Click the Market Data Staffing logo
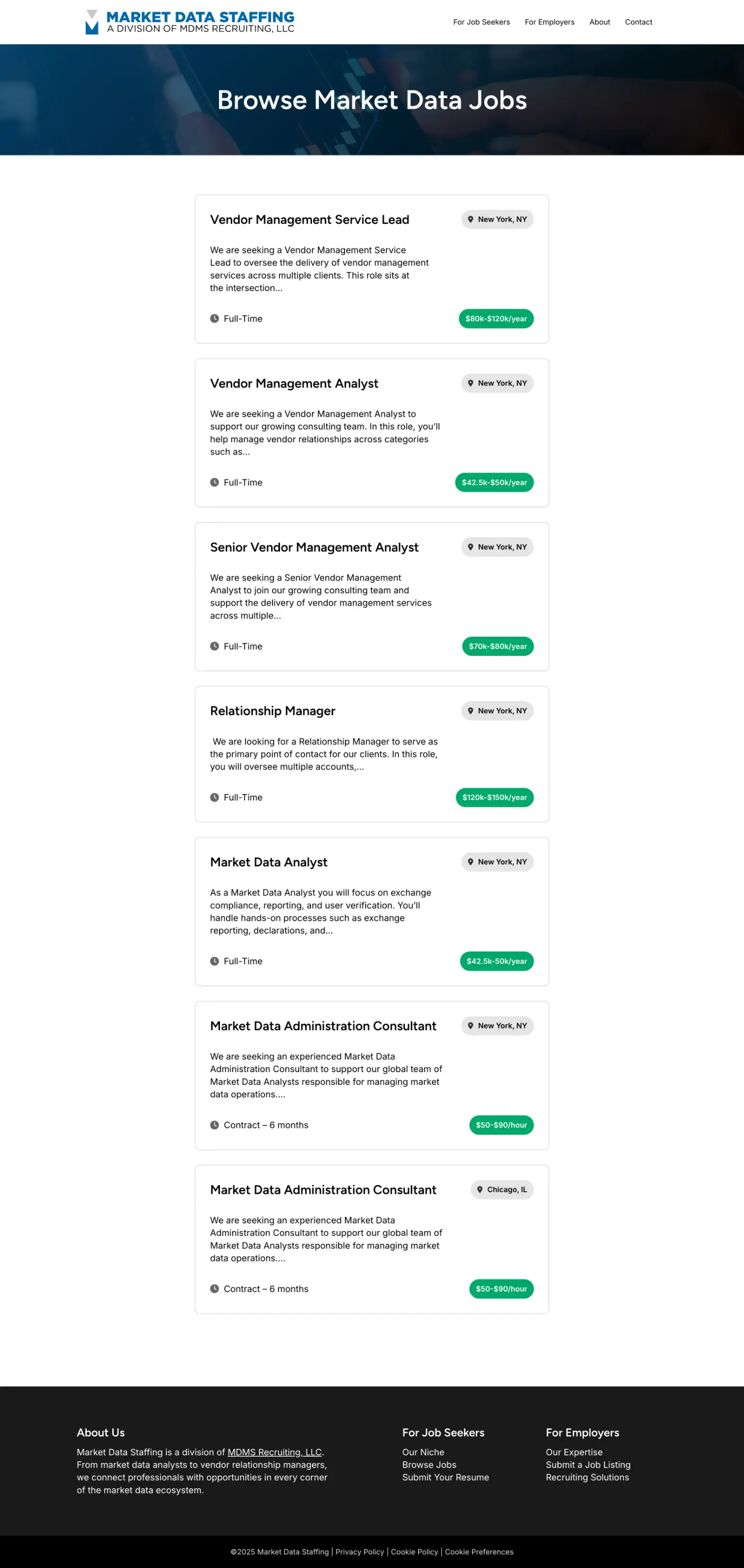The width and height of the screenshot is (744, 1568). [x=190, y=22]
